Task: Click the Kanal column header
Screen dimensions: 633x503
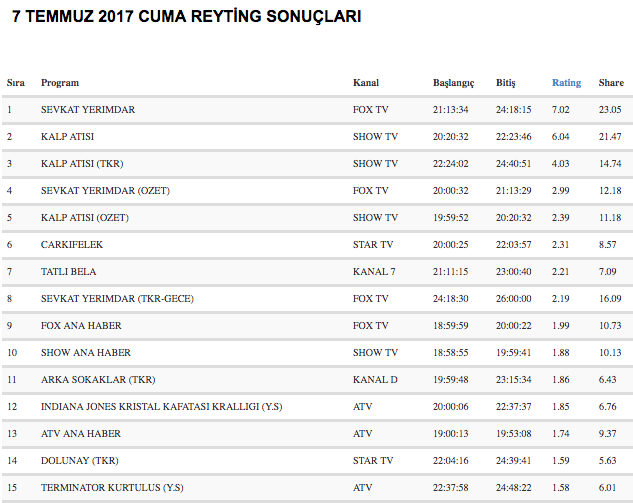Action: coord(366,83)
